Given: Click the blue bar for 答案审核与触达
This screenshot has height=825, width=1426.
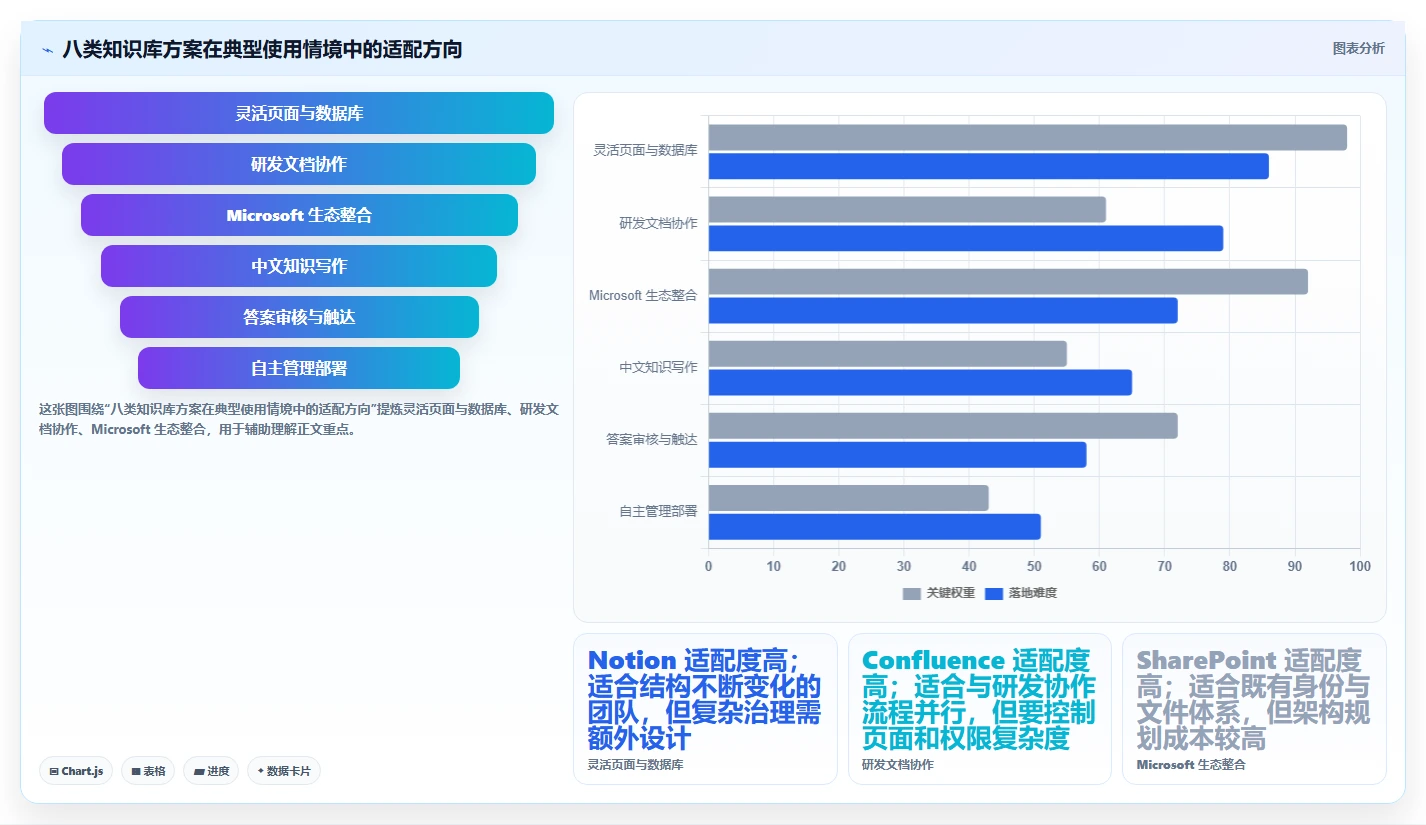Looking at the screenshot, I should [x=897, y=454].
